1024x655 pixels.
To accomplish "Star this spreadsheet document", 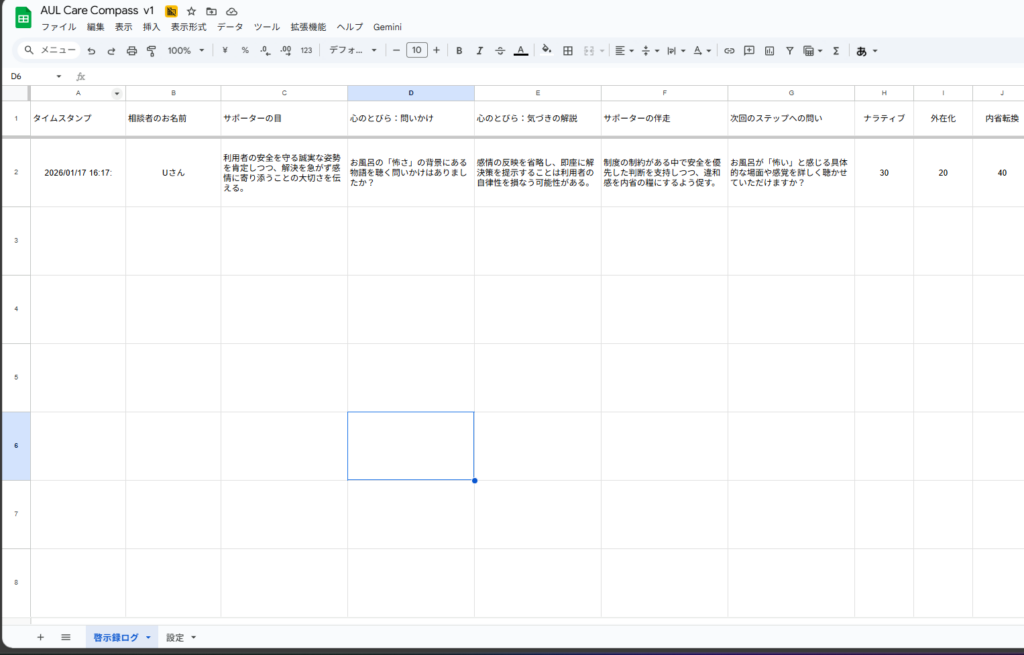I will tap(191, 10).
